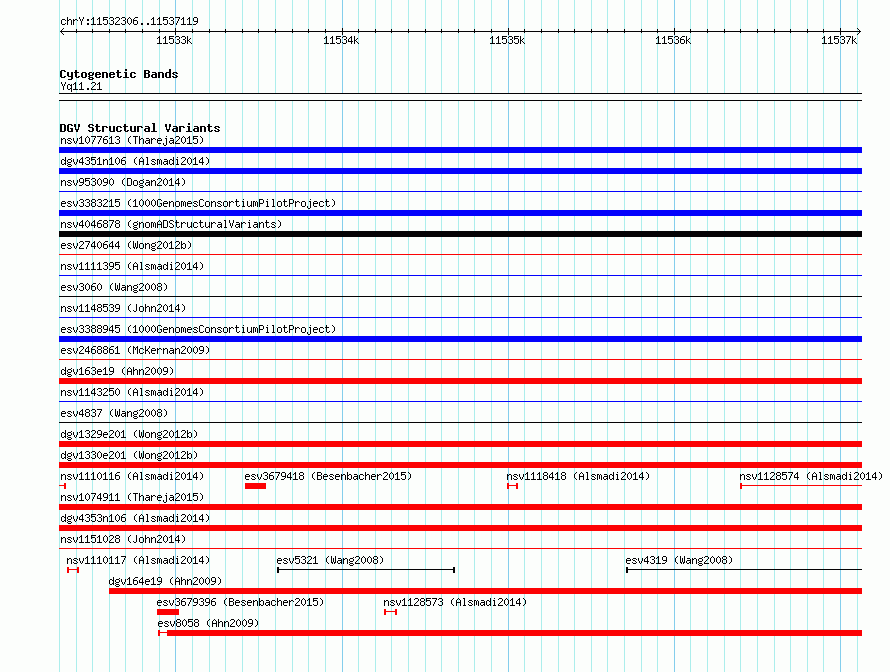Click the esv5321 (Wang2008) label
The width and height of the screenshot is (890, 672).
(330, 560)
